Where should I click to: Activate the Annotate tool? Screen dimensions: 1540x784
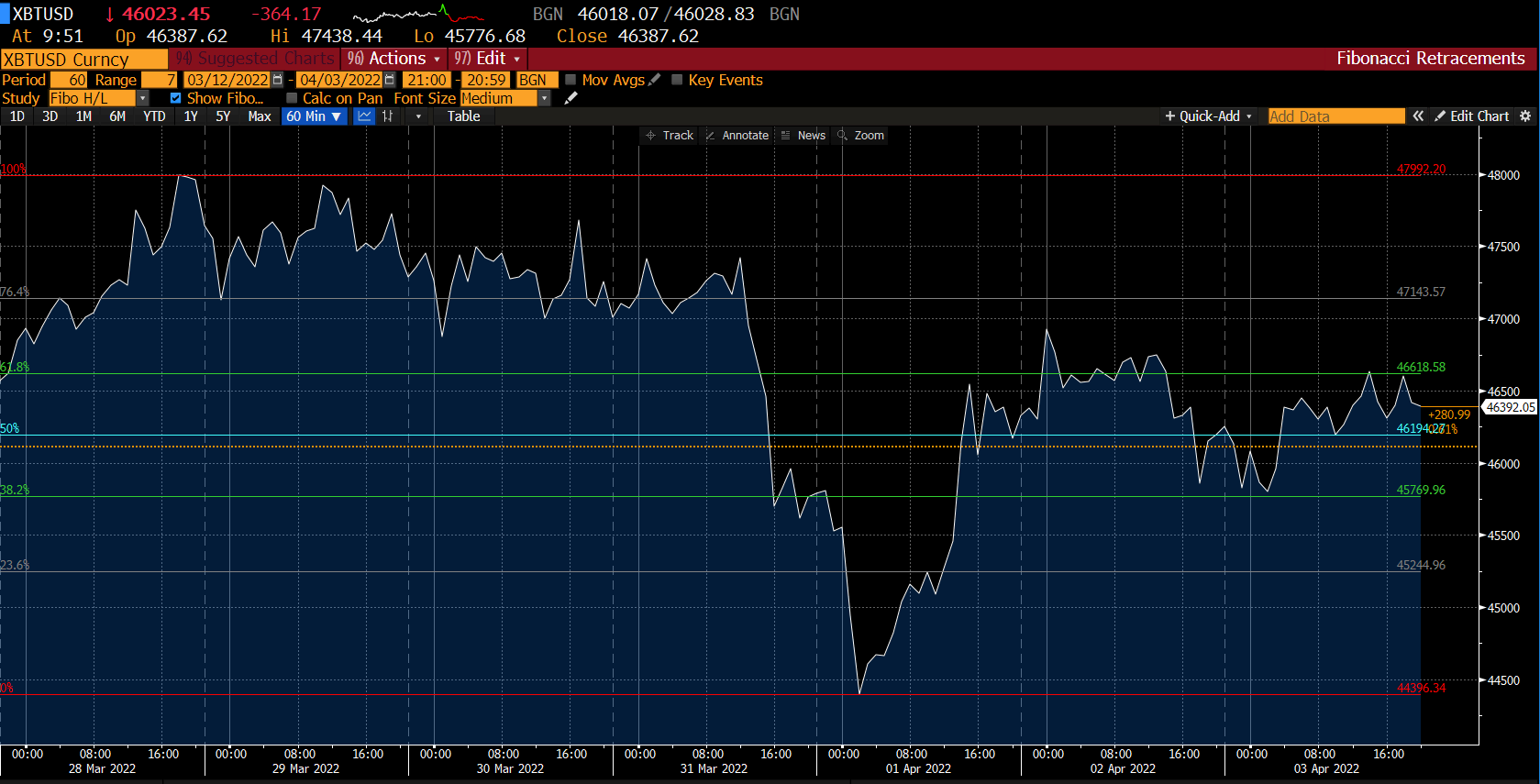click(737, 135)
